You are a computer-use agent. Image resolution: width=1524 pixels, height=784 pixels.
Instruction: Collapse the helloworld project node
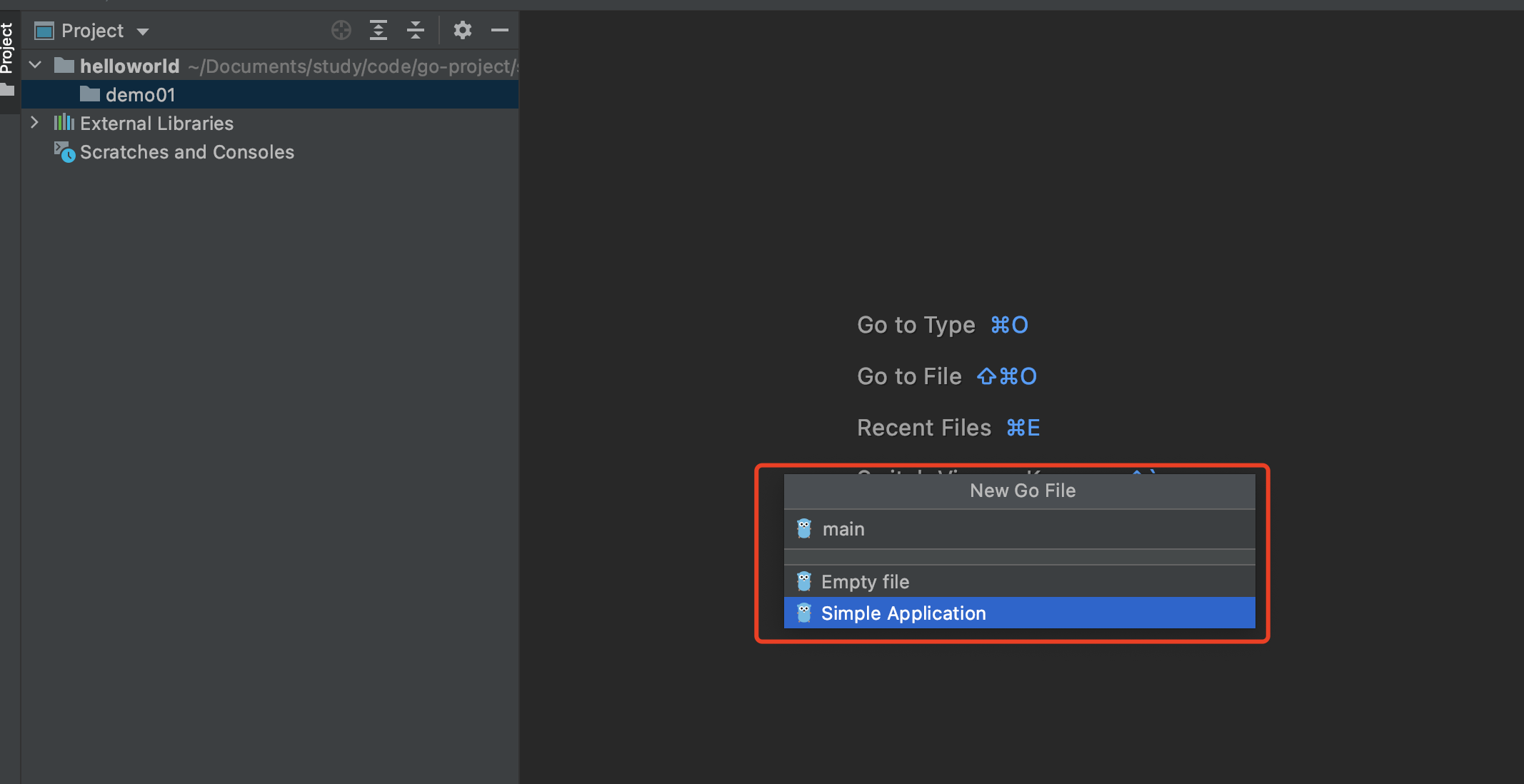[x=35, y=66]
